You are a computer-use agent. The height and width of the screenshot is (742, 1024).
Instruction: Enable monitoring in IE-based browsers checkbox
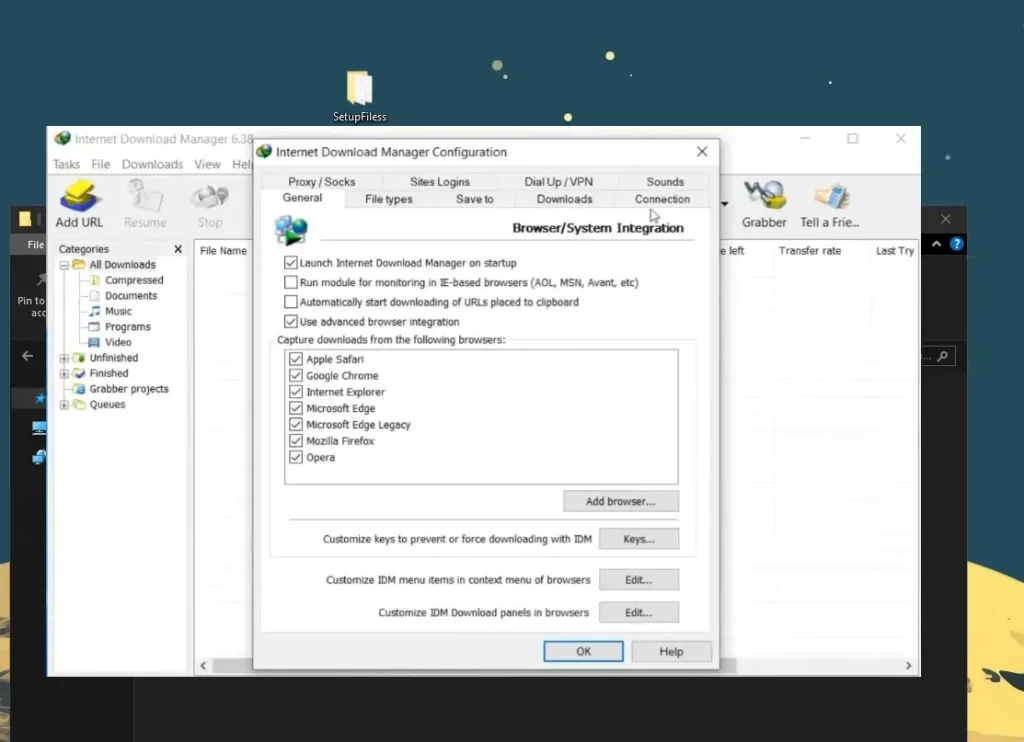[x=291, y=282]
